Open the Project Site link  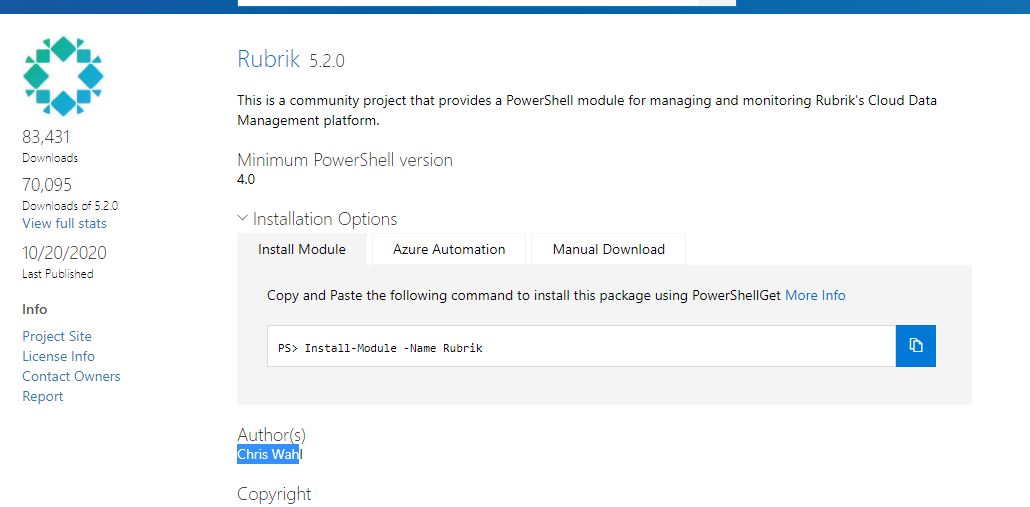[x=57, y=336]
